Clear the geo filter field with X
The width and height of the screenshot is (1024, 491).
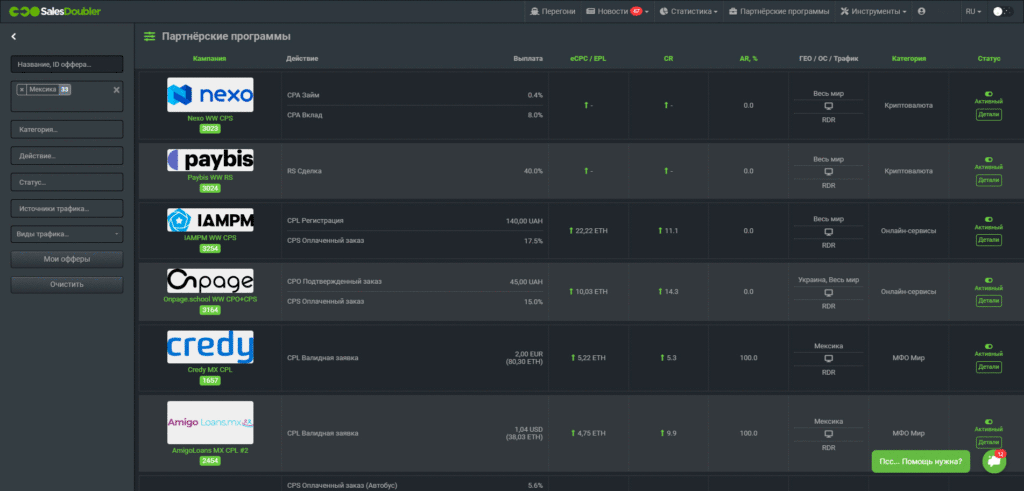(x=116, y=90)
